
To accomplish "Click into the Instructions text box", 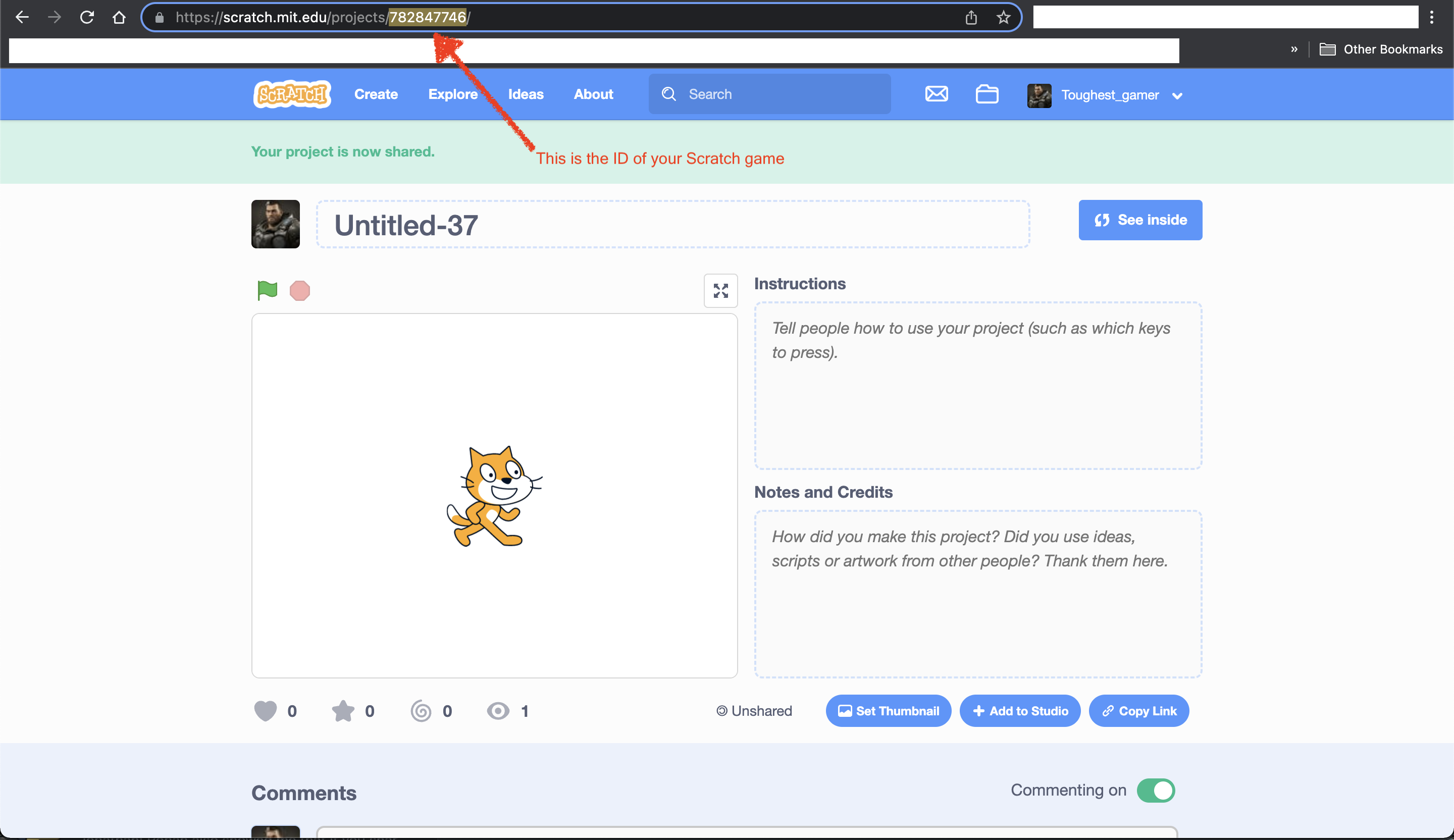I will [977, 385].
